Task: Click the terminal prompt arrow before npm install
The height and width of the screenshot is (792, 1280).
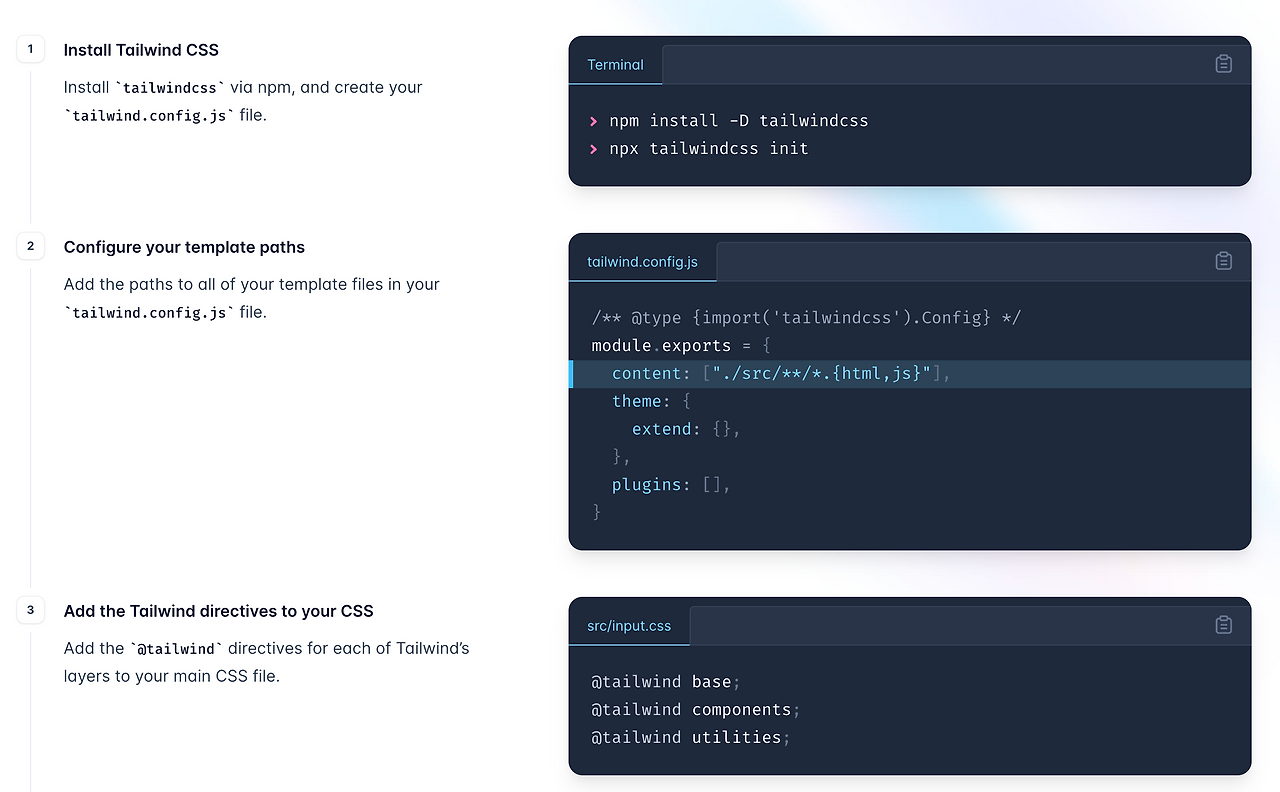Action: click(594, 120)
